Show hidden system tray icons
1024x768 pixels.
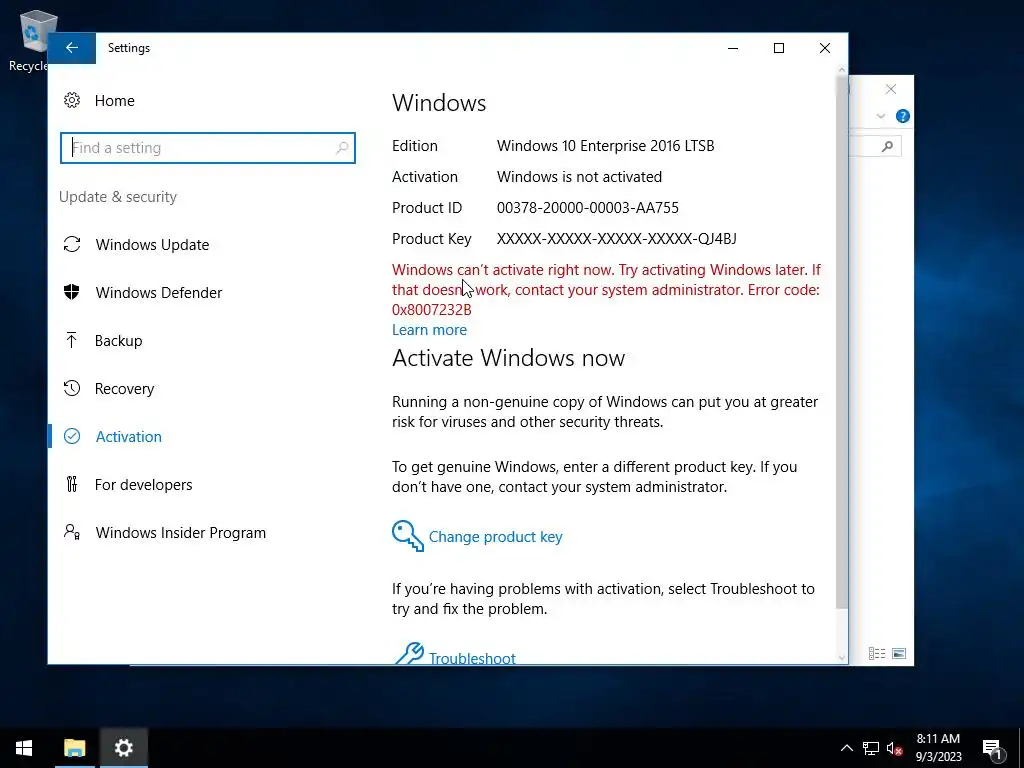pos(846,748)
